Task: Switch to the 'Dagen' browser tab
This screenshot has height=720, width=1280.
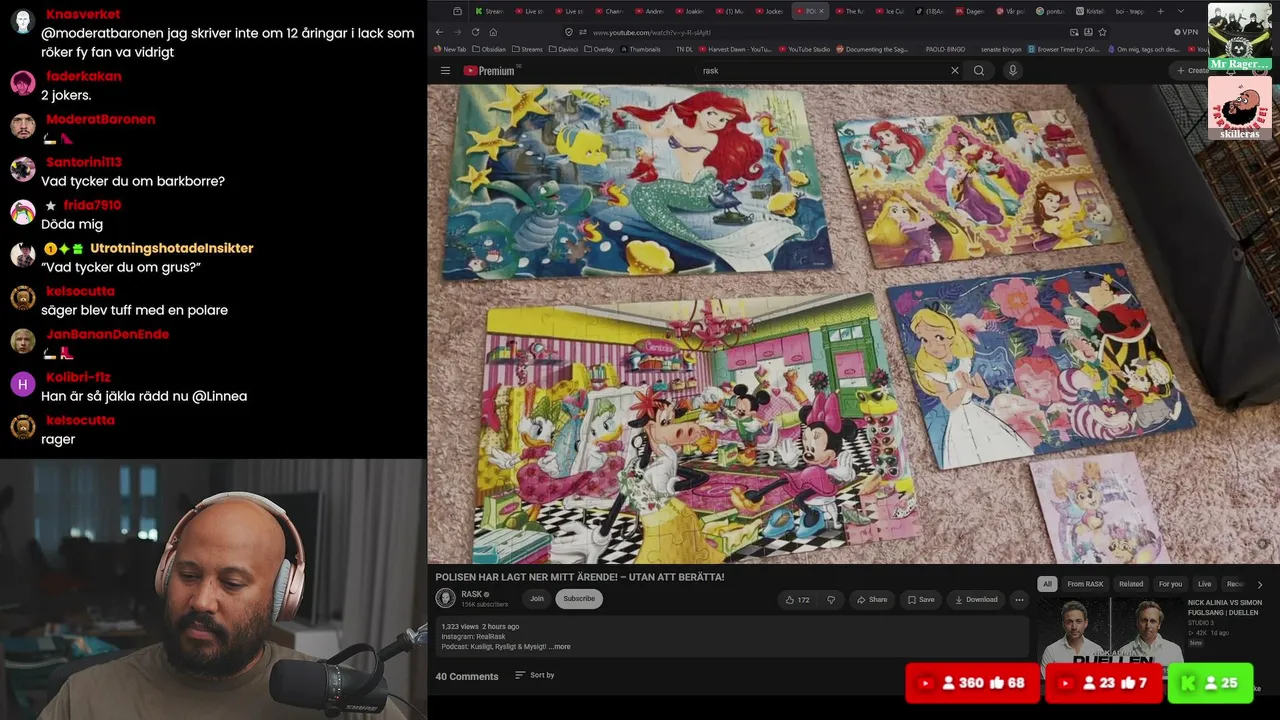Action: pyautogui.click(x=969, y=11)
